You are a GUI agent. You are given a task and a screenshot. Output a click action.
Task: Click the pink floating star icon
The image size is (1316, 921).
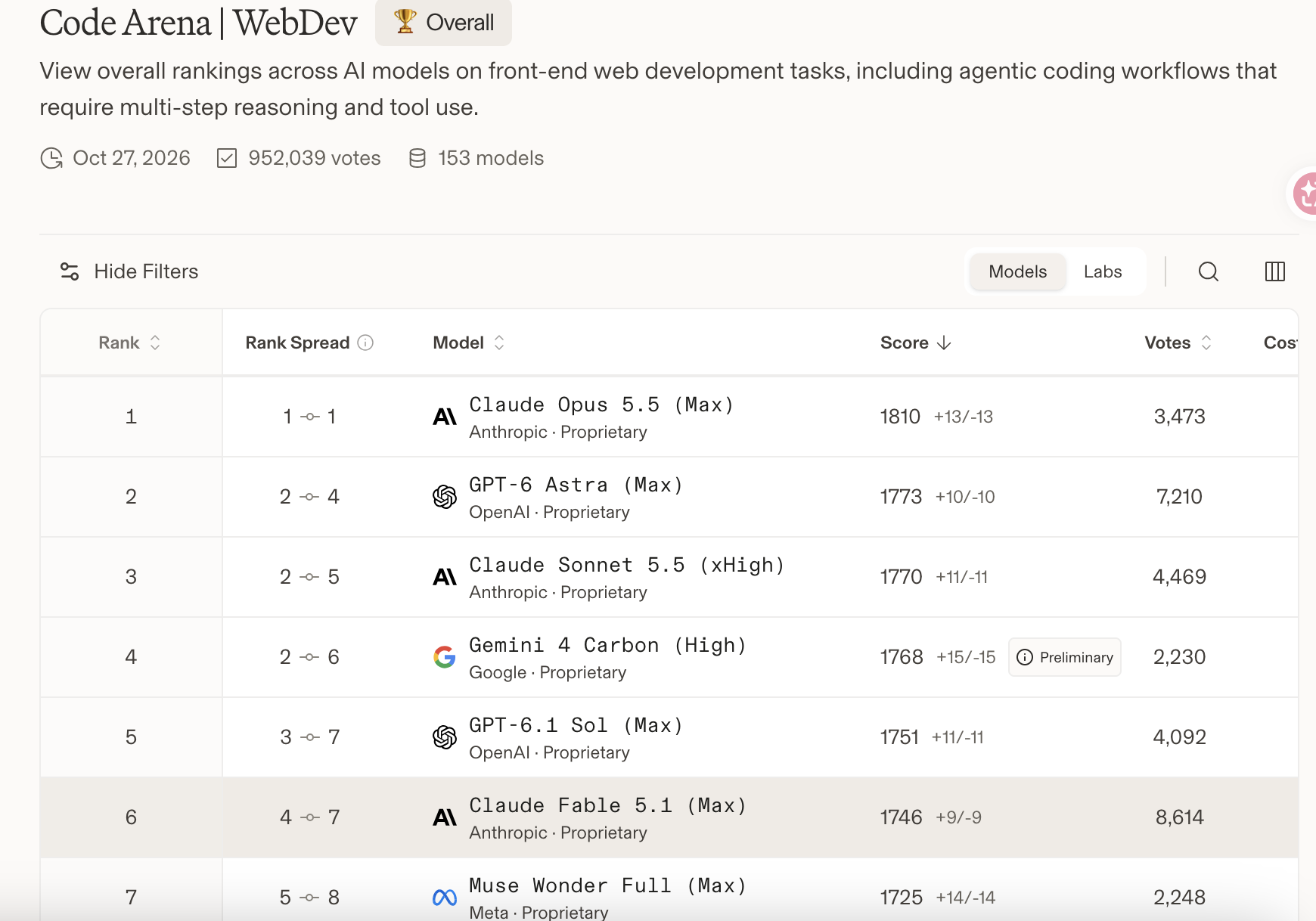coord(1305,194)
